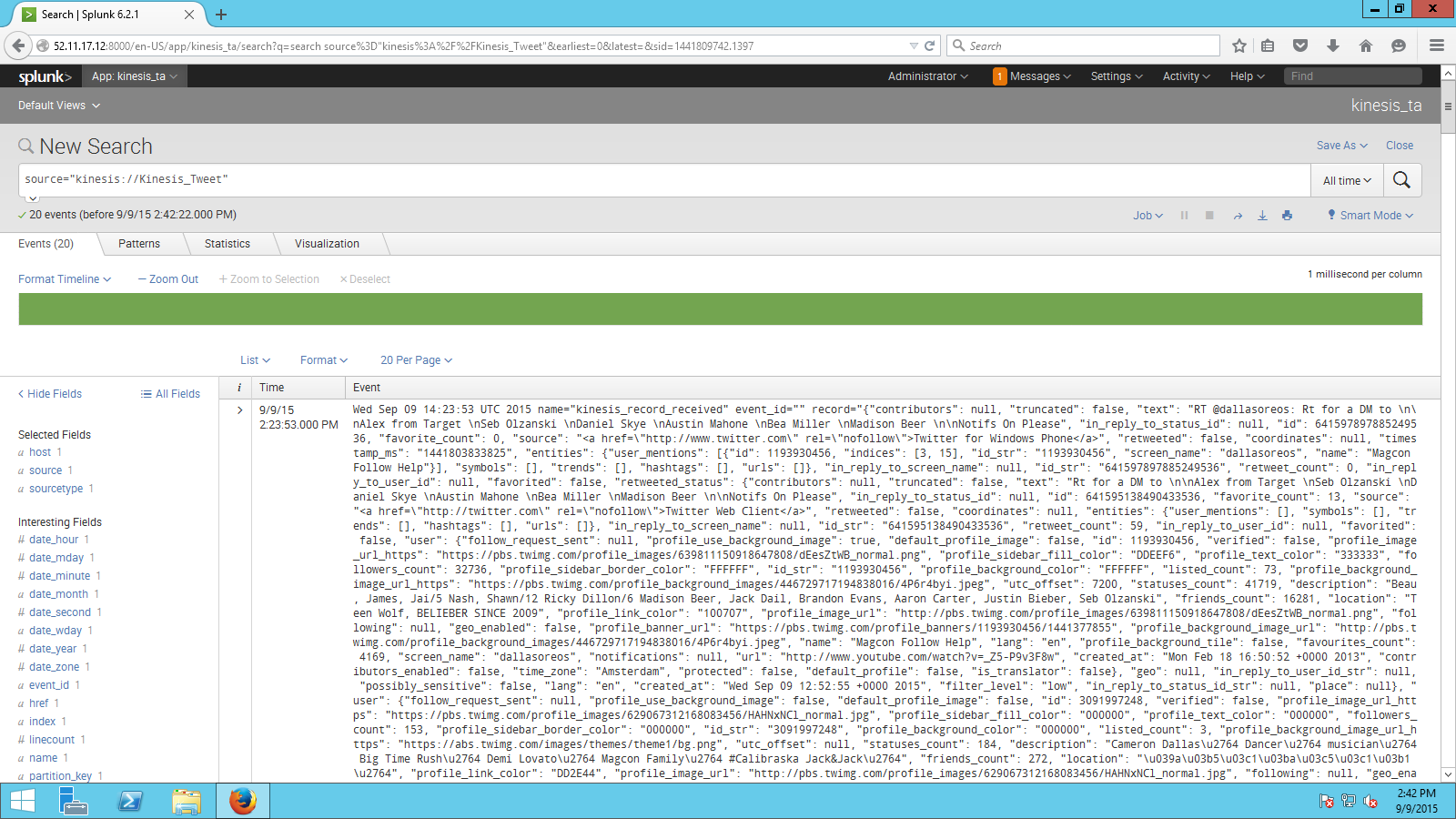The width and height of the screenshot is (1456, 819).
Task: Bookmark the page with the star icon
Action: 1239,45
